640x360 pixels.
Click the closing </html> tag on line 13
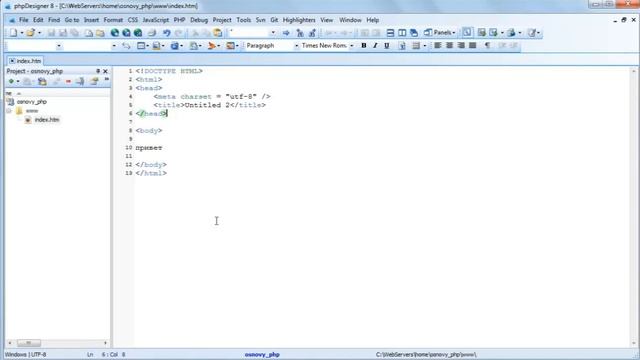[151, 173]
